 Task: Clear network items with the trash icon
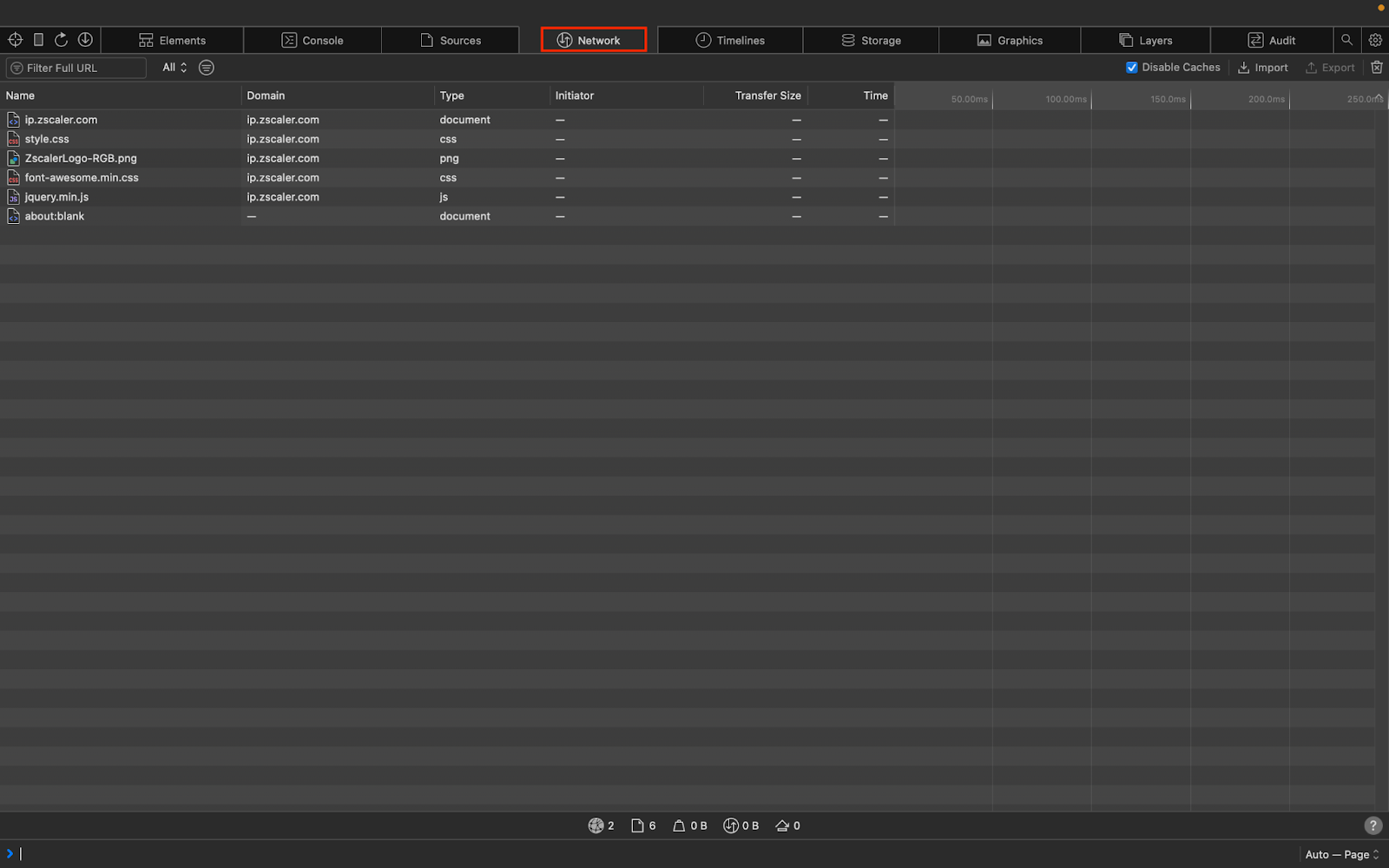1376,67
